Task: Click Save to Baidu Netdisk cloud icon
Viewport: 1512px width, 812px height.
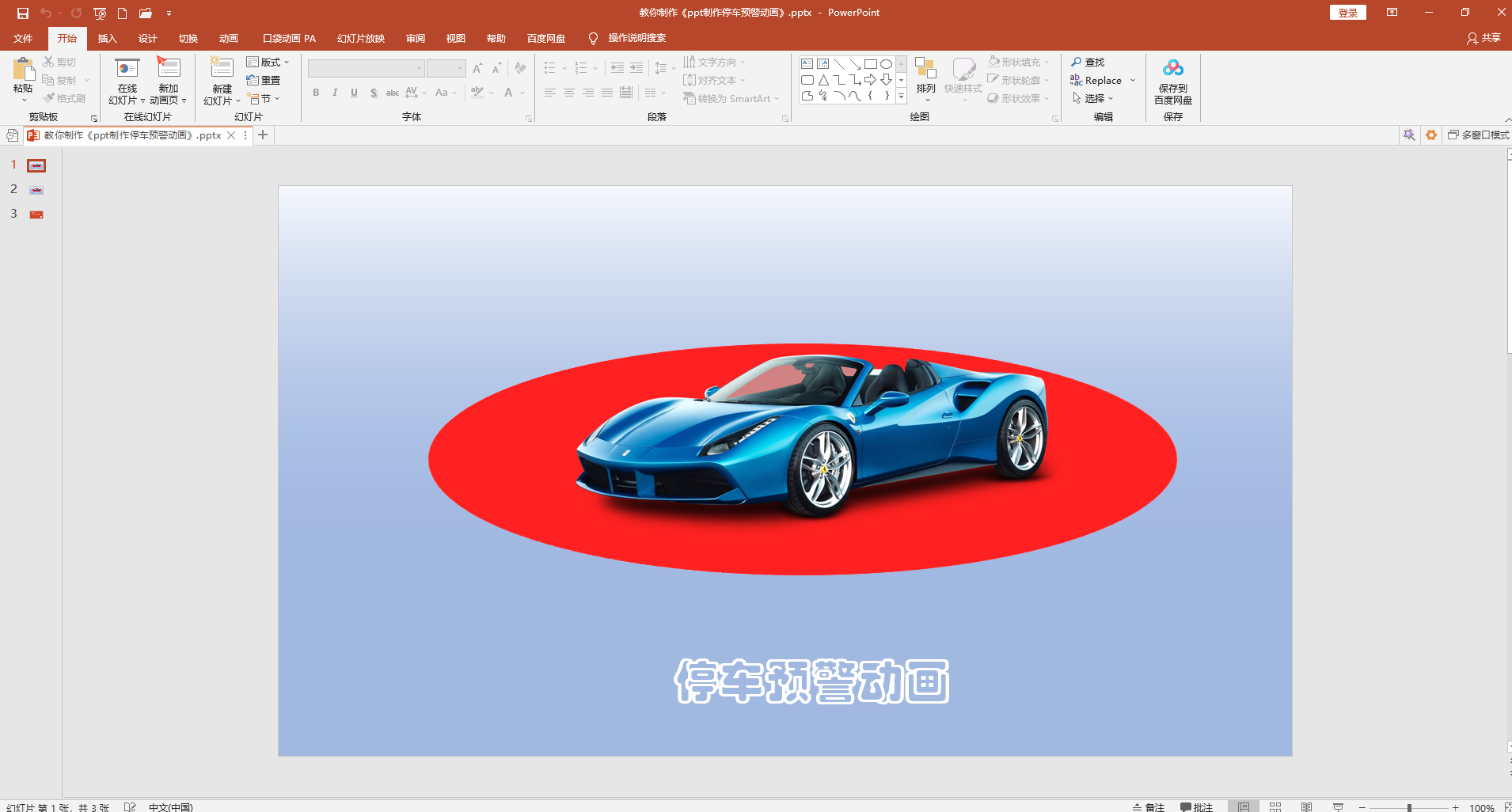Action: (1173, 69)
